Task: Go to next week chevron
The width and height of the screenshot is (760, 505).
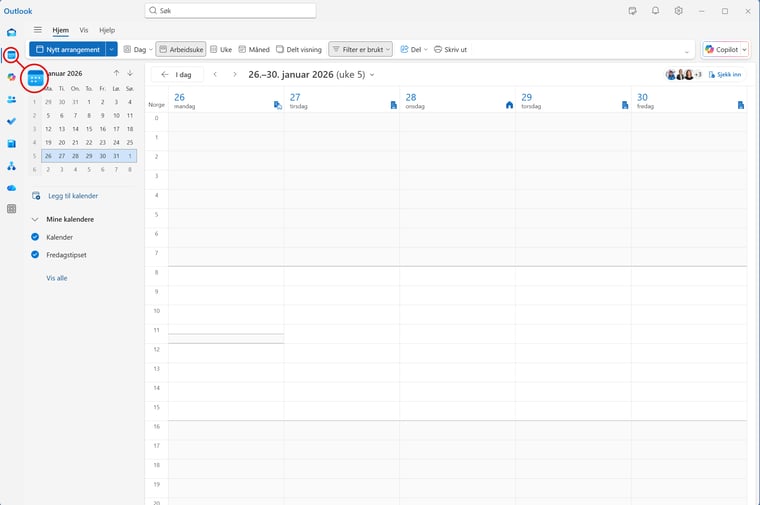Action: [235, 74]
